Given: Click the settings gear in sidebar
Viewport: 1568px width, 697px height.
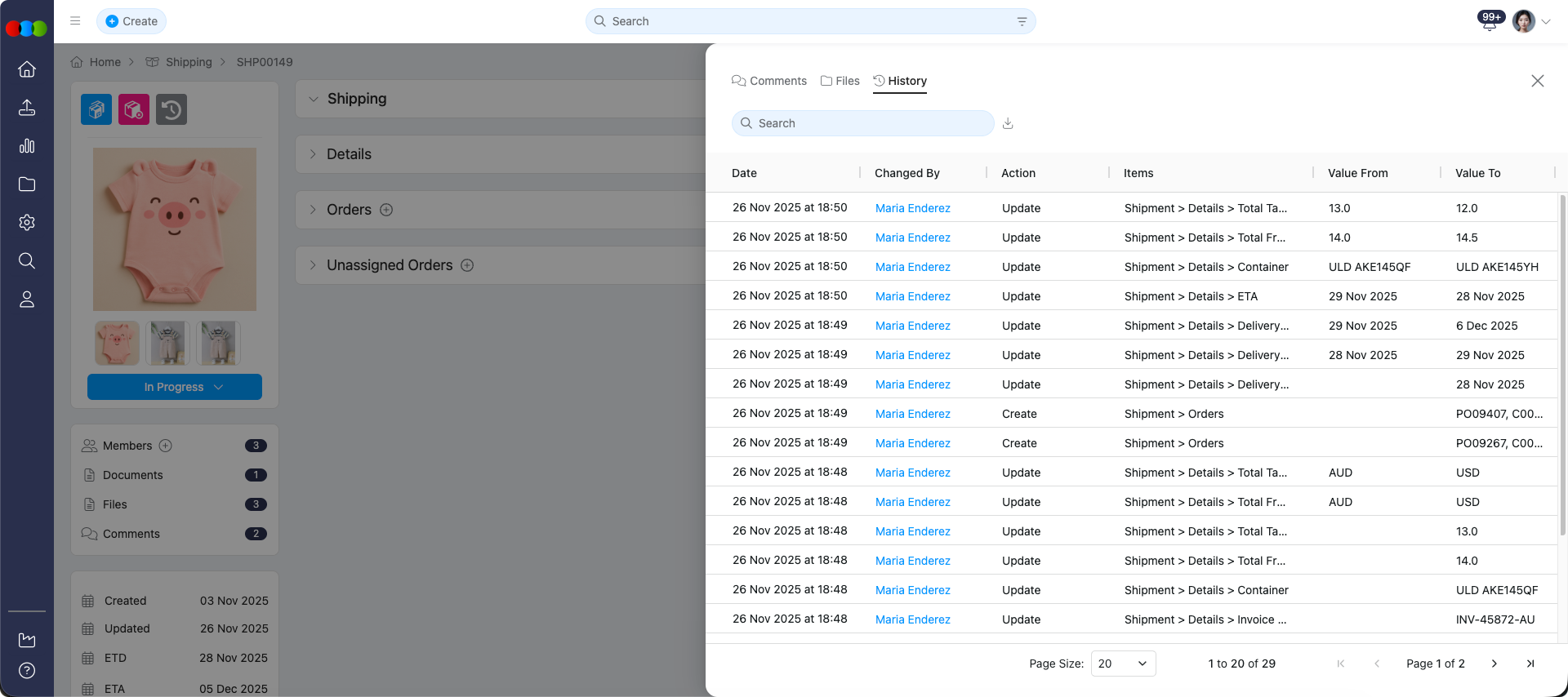Looking at the screenshot, I should (x=27, y=223).
